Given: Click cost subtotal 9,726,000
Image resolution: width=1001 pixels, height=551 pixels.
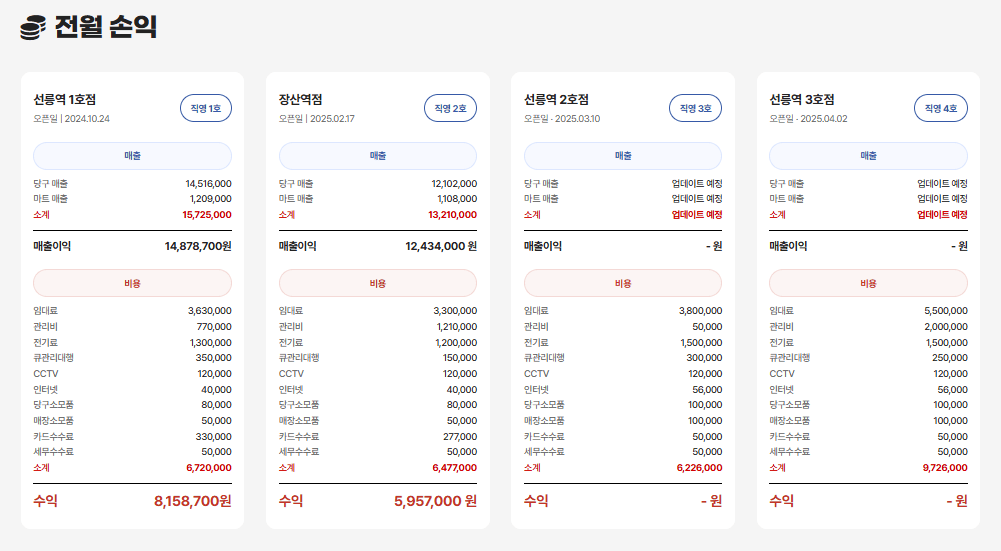Looking at the screenshot, I should click(945, 468).
